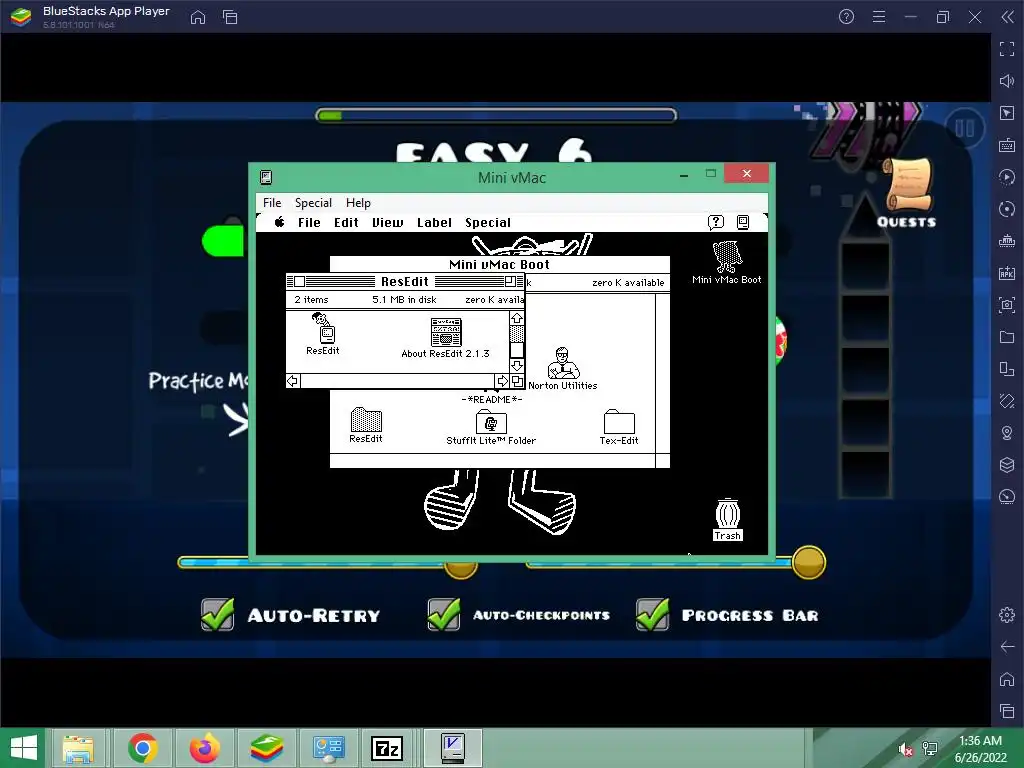Open Google Chrome from taskbar
This screenshot has width=1024, height=768.
point(142,748)
